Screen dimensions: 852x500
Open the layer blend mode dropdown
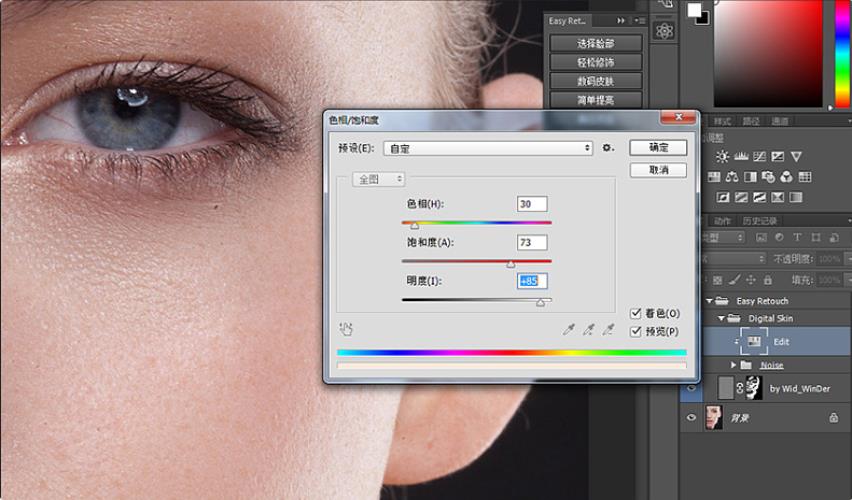click(732, 259)
